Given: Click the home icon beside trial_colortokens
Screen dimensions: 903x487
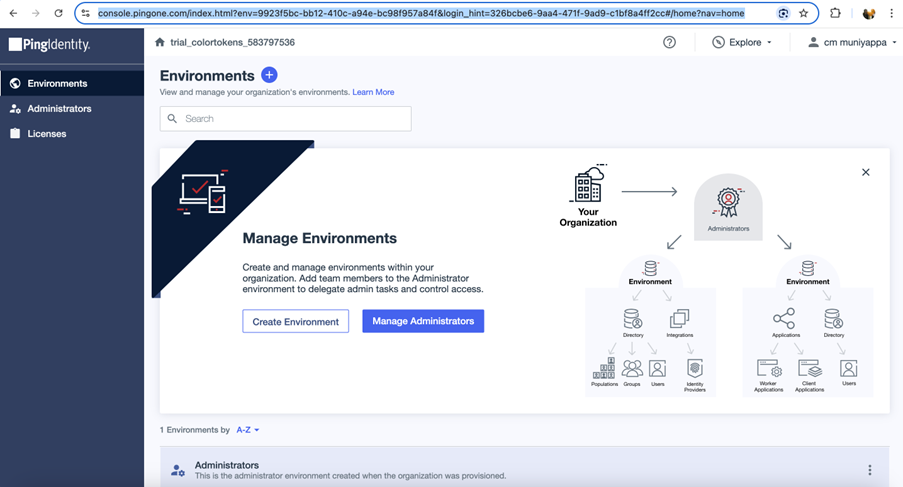Looking at the screenshot, I should (160, 43).
